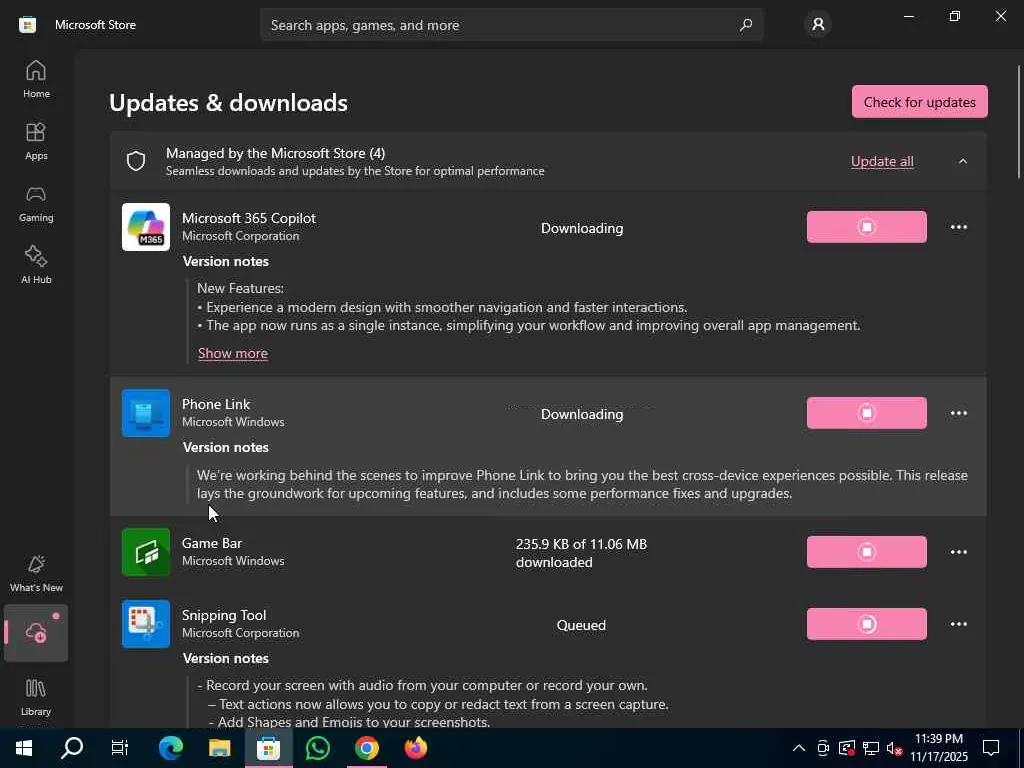Click the muted volume icon in the tray

point(895,748)
